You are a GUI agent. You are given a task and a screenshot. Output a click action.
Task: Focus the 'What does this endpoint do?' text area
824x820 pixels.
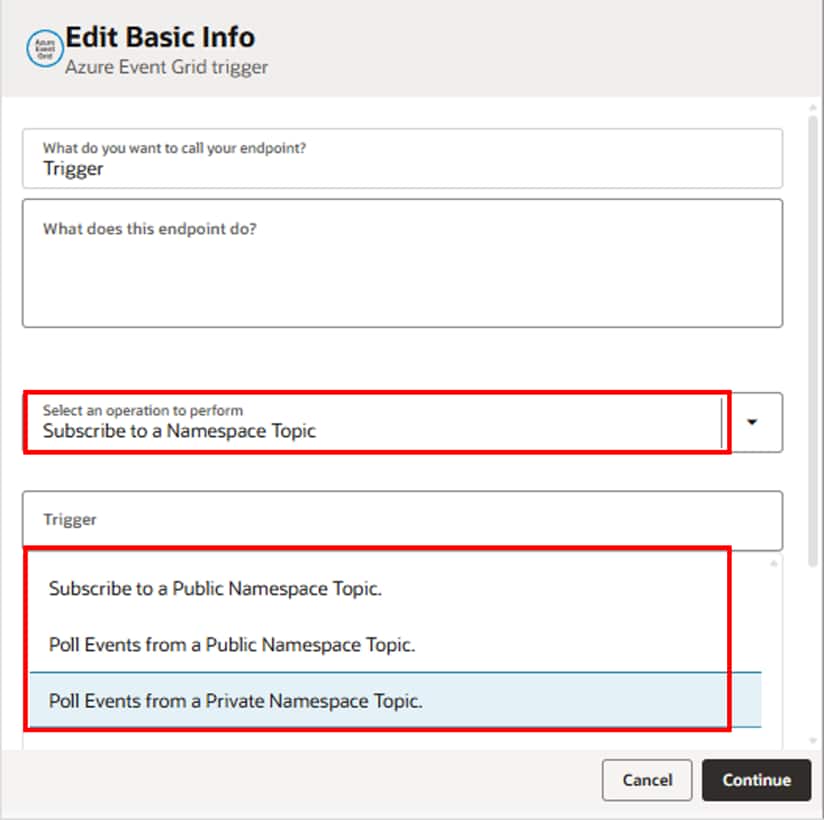[x=402, y=272]
